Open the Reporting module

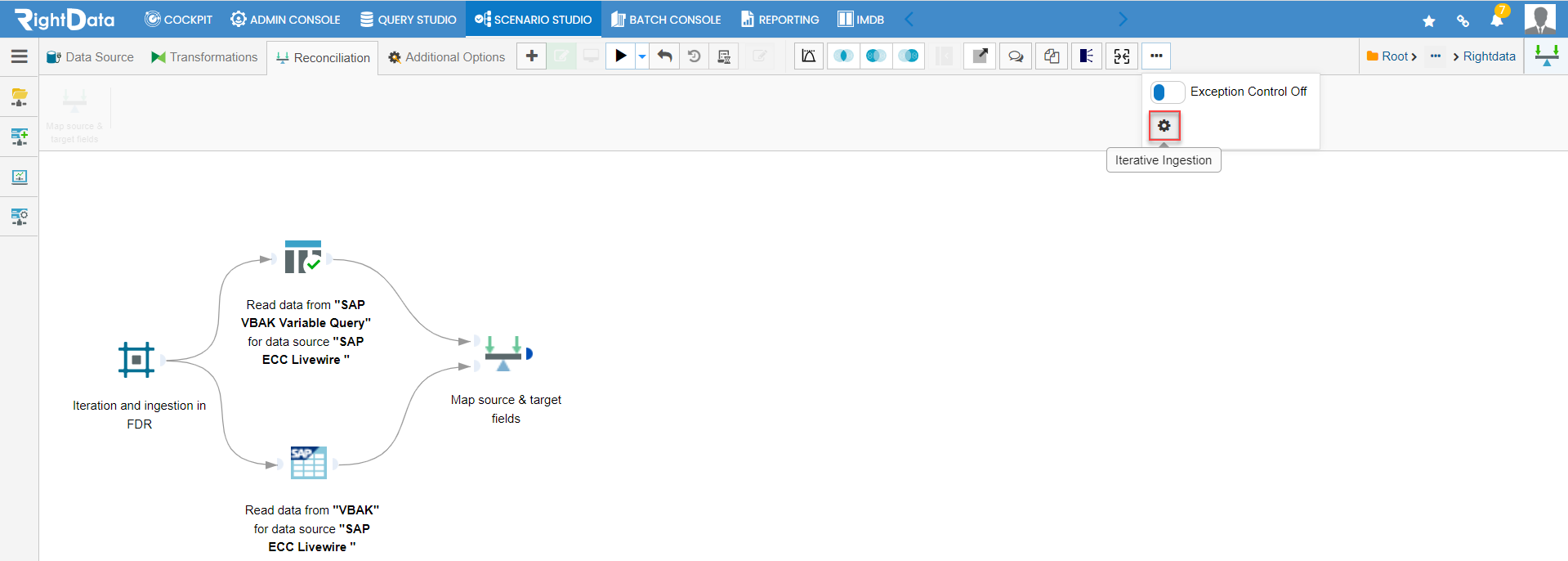pos(780,19)
